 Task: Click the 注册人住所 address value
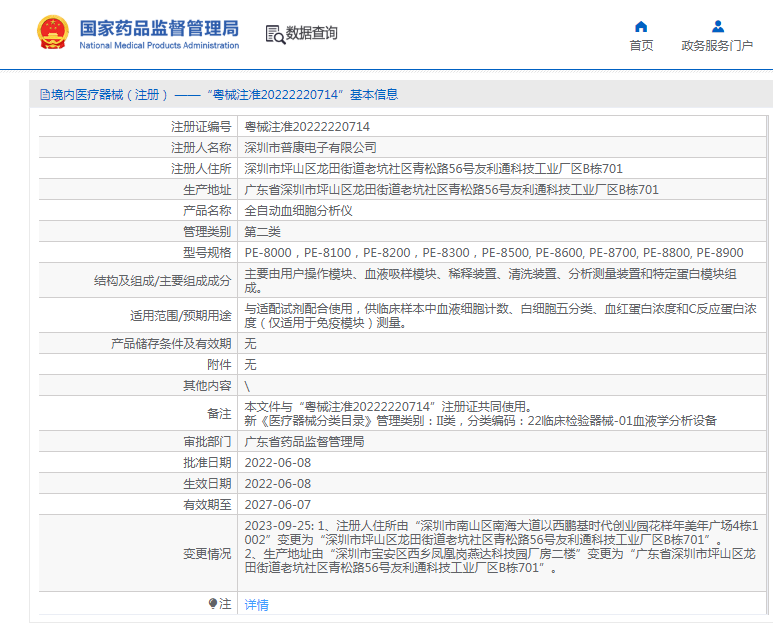tap(433, 169)
